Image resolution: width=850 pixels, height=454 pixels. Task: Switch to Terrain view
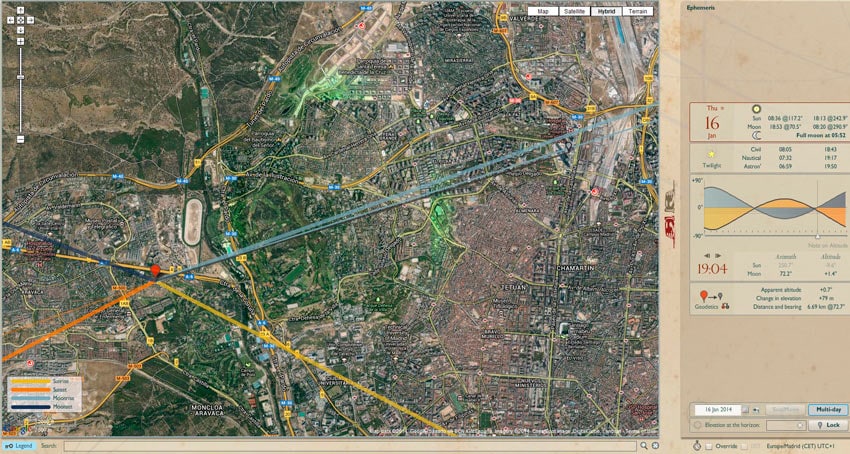638,11
